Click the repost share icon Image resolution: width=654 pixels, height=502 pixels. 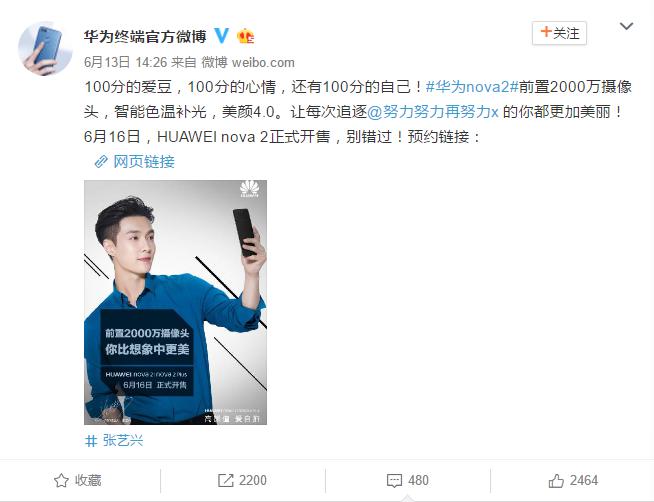[x=226, y=480]
